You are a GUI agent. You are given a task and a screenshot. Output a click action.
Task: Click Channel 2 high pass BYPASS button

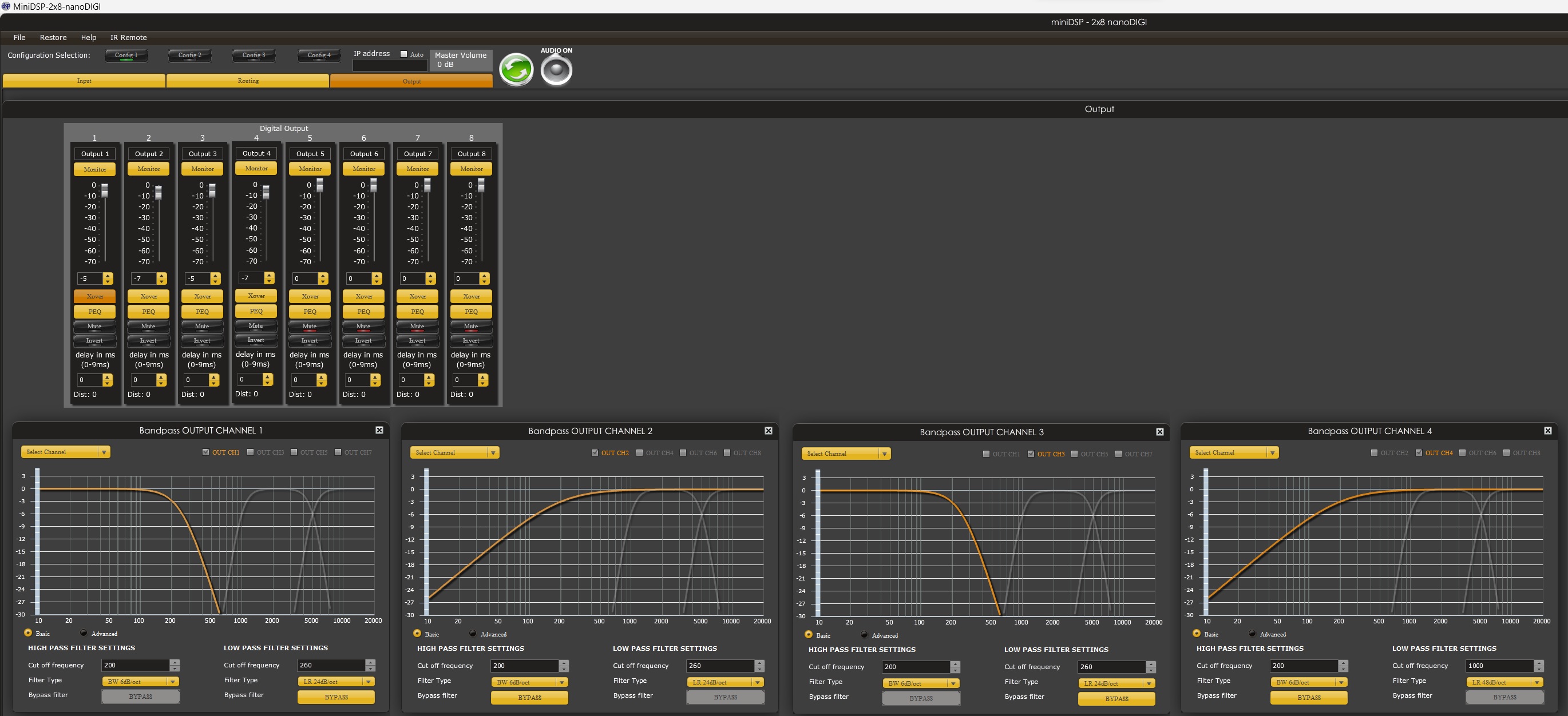529,698
